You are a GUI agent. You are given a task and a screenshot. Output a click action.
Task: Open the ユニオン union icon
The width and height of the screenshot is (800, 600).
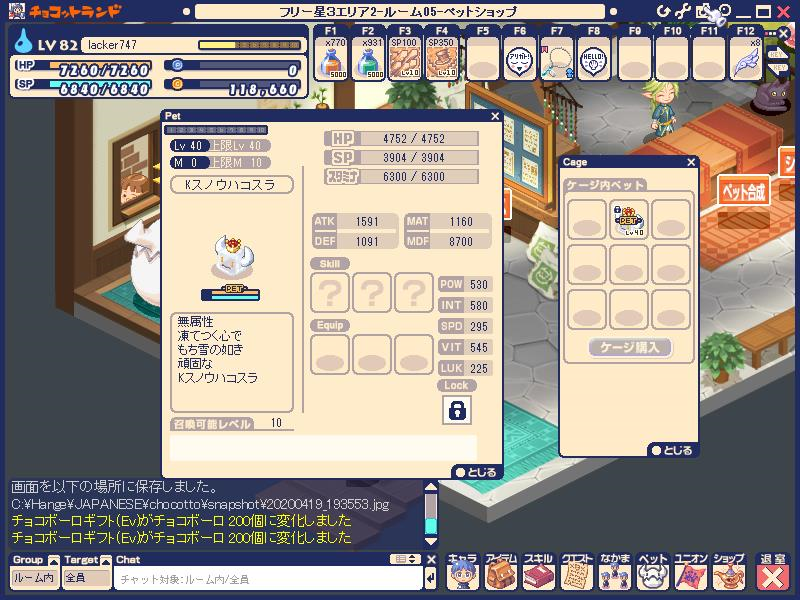691,573
